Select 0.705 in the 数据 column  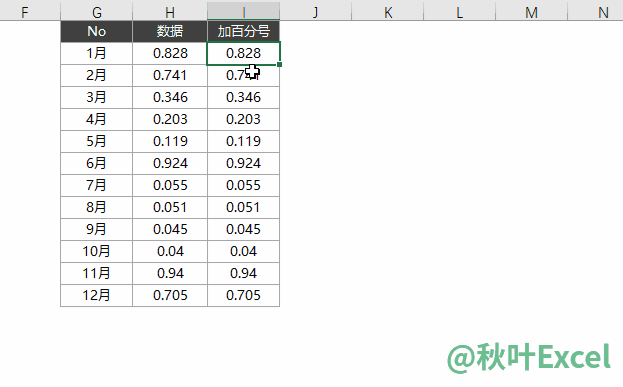pyautogui.click(x=170, y=295)
